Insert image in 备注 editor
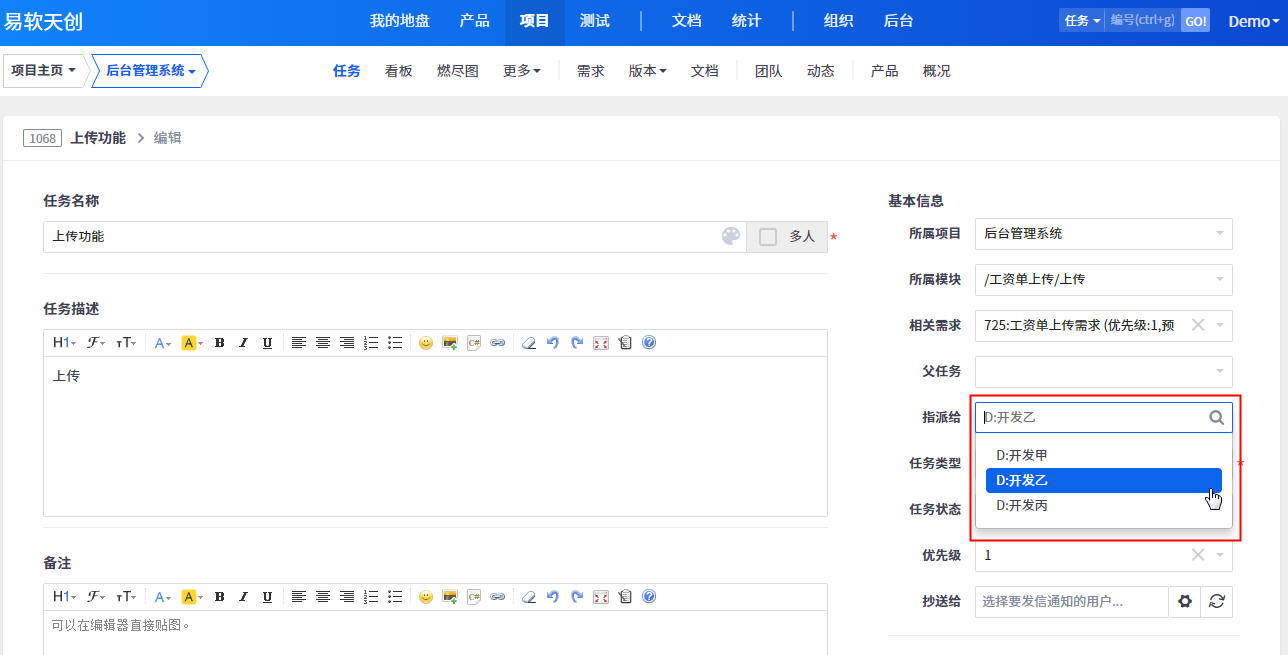The height and width of the screenshot is (655, 1288). [450, 597]
